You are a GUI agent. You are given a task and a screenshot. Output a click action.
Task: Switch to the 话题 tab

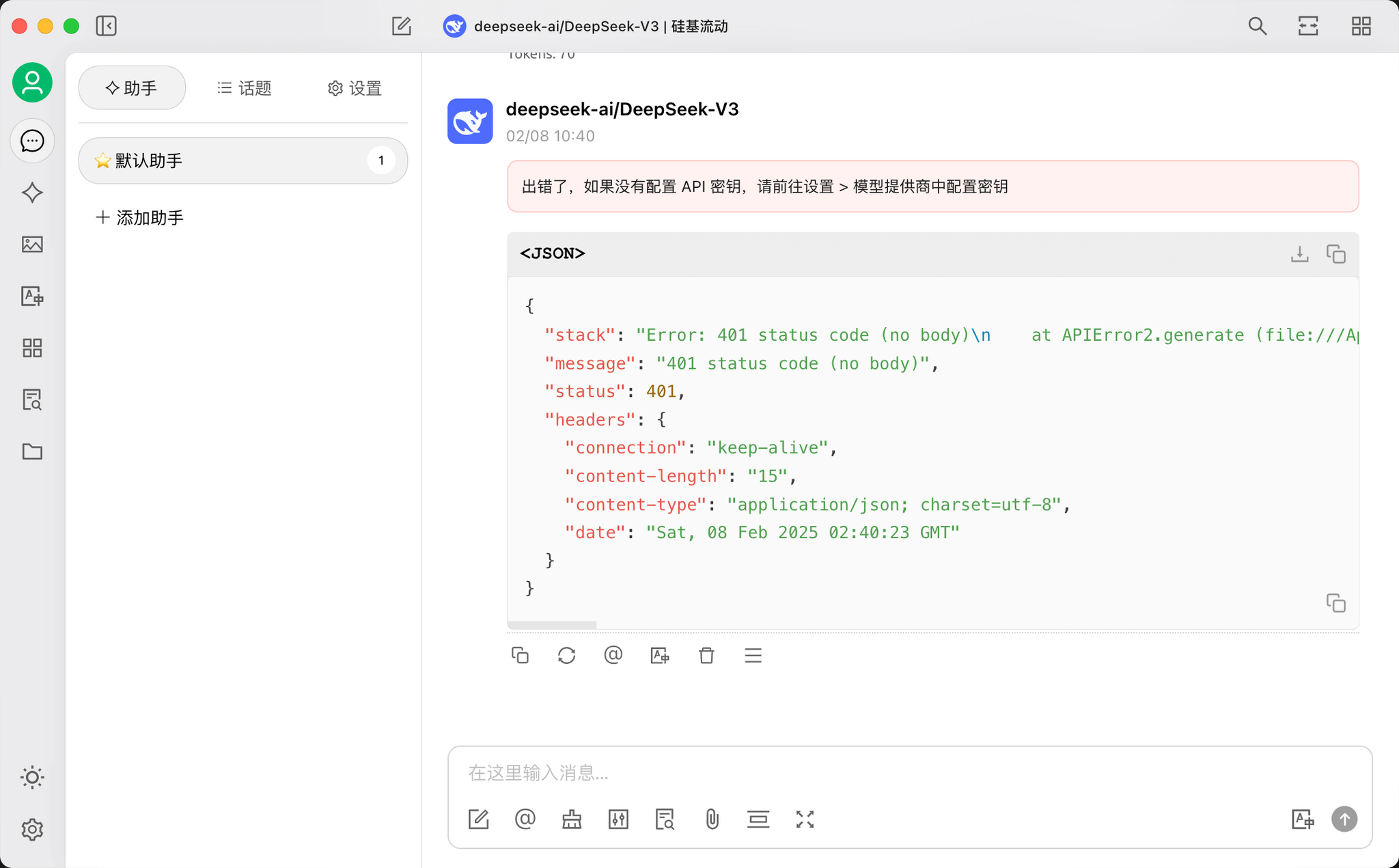244,88
